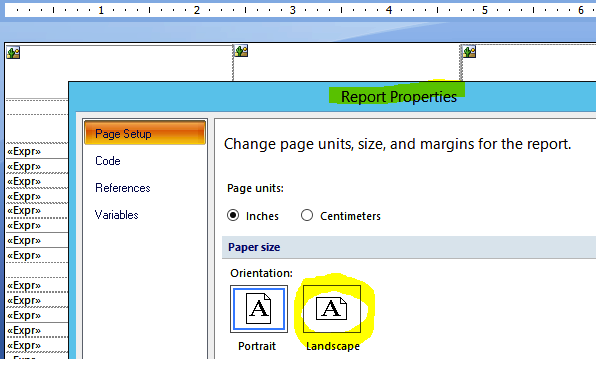Select the last full «Expr» cell
Image resolution: width=596 pixels, height=369 pixels.
tap(37, 345)
